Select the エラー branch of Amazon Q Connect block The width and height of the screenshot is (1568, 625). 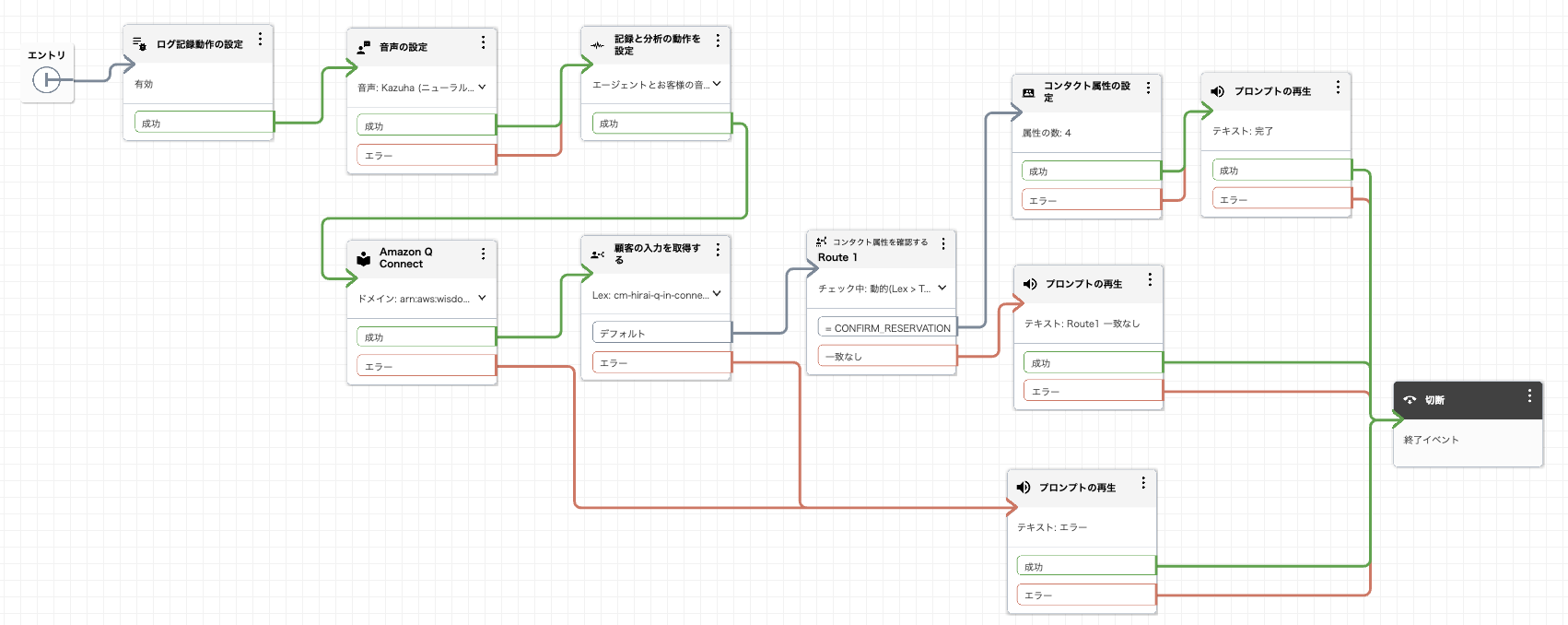[427, 366]
